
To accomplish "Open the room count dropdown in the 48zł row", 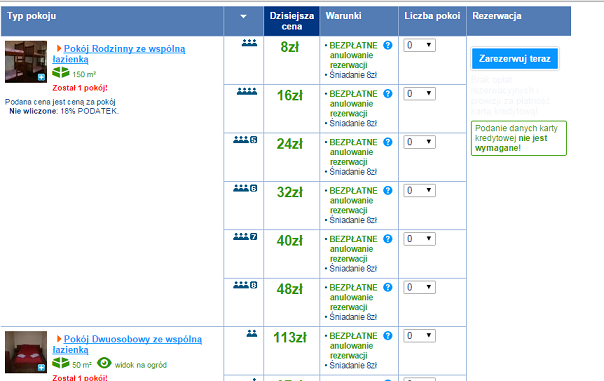I will (419, 287).
